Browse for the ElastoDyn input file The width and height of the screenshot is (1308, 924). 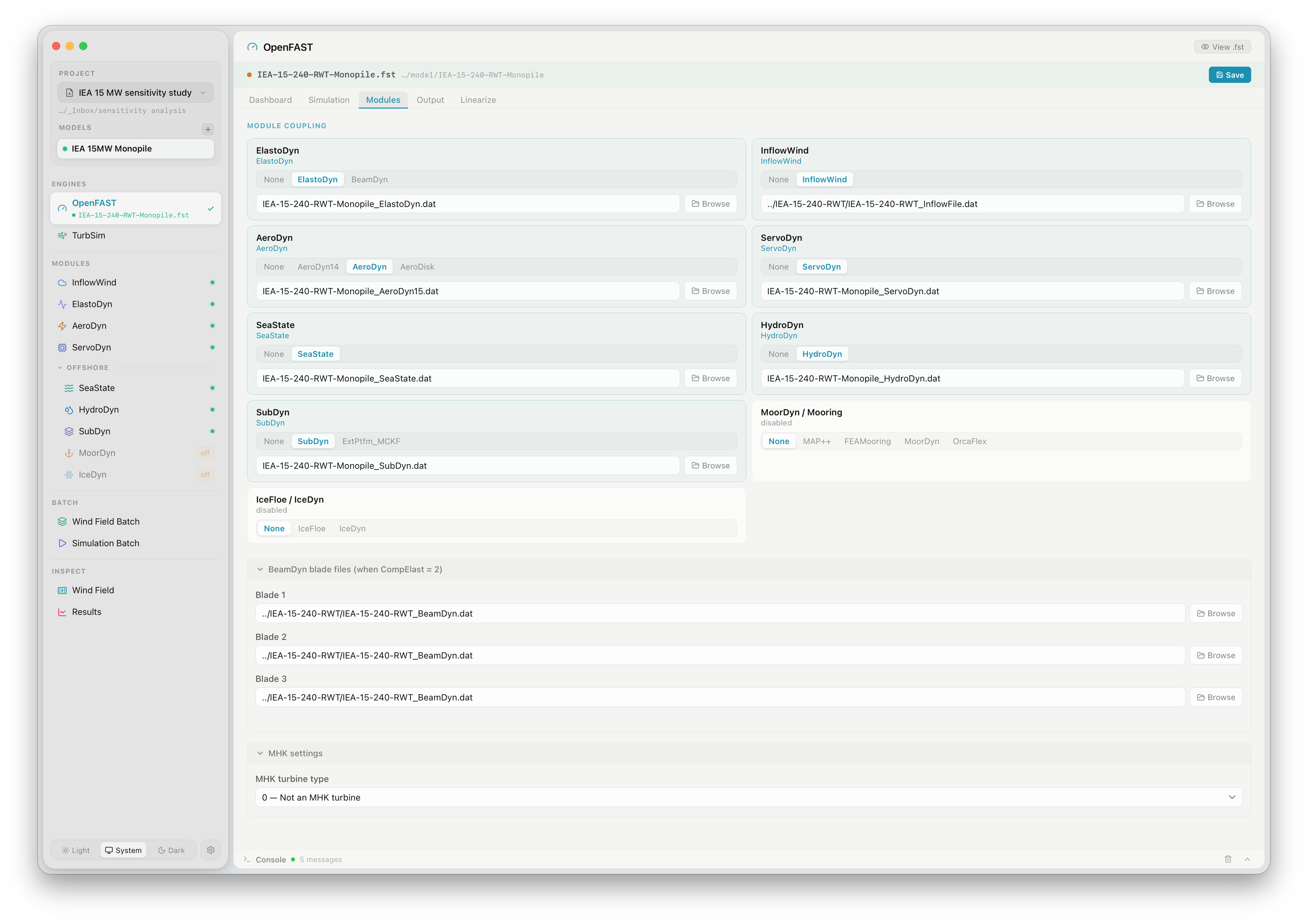tap(711, 204)
